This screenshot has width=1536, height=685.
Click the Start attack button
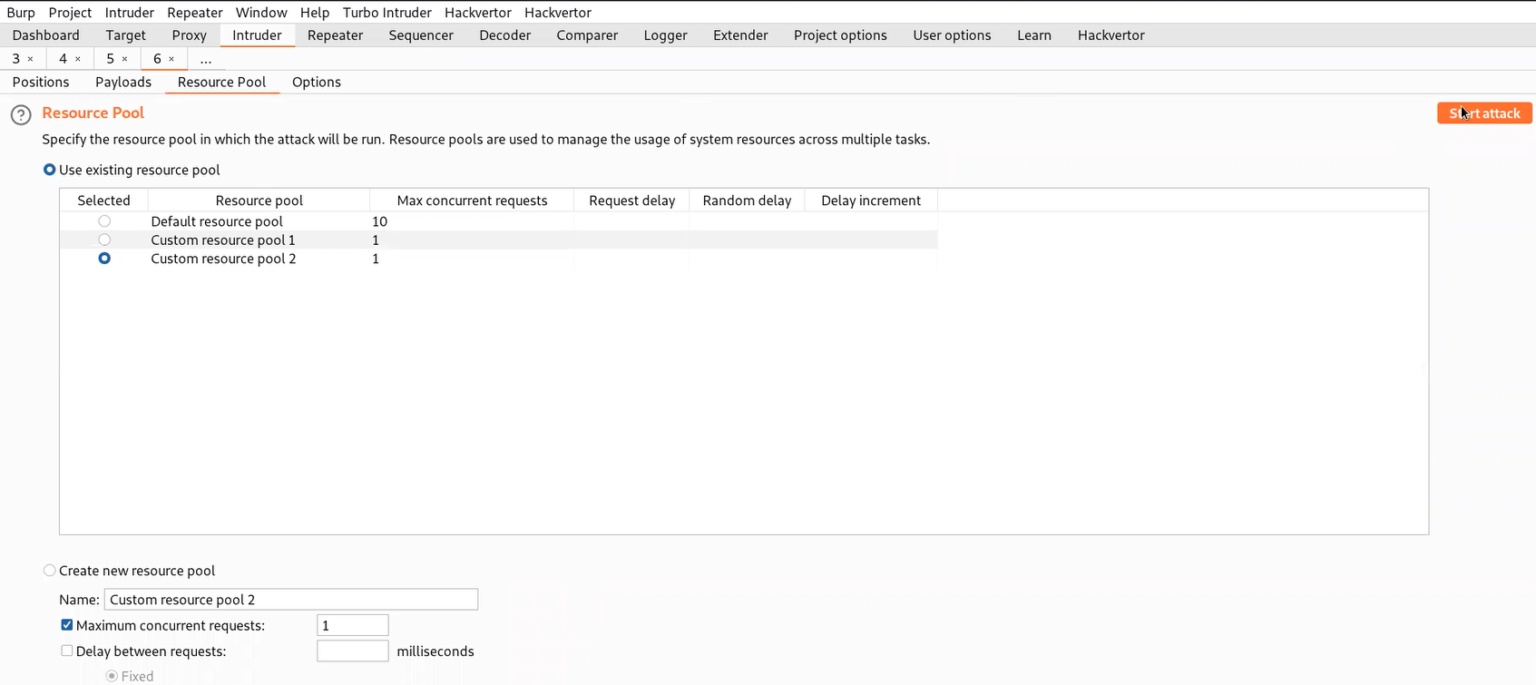(1484, 113)
